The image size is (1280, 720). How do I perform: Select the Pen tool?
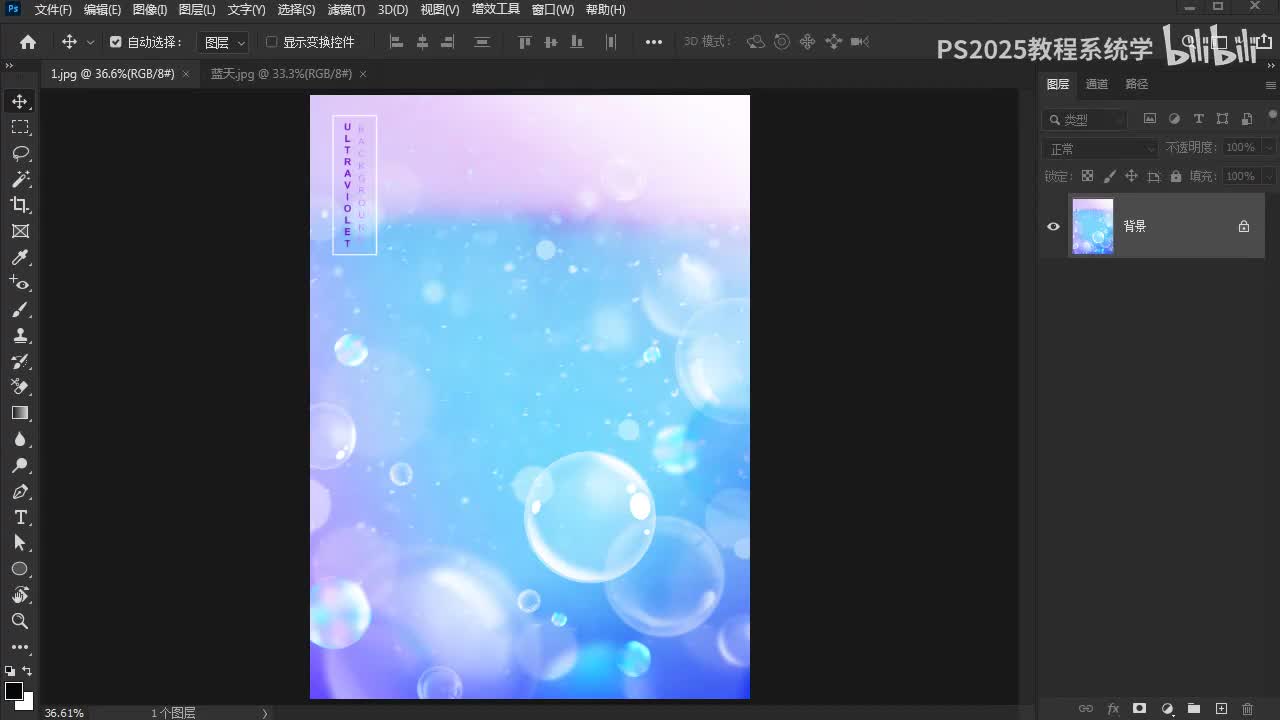click(x=20, y=491)
